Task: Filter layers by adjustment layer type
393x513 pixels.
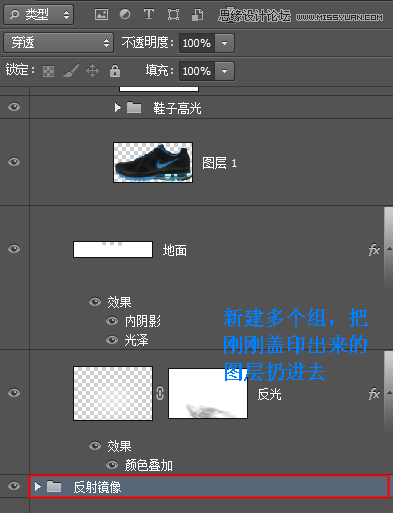Action: (x=125, y=15)
